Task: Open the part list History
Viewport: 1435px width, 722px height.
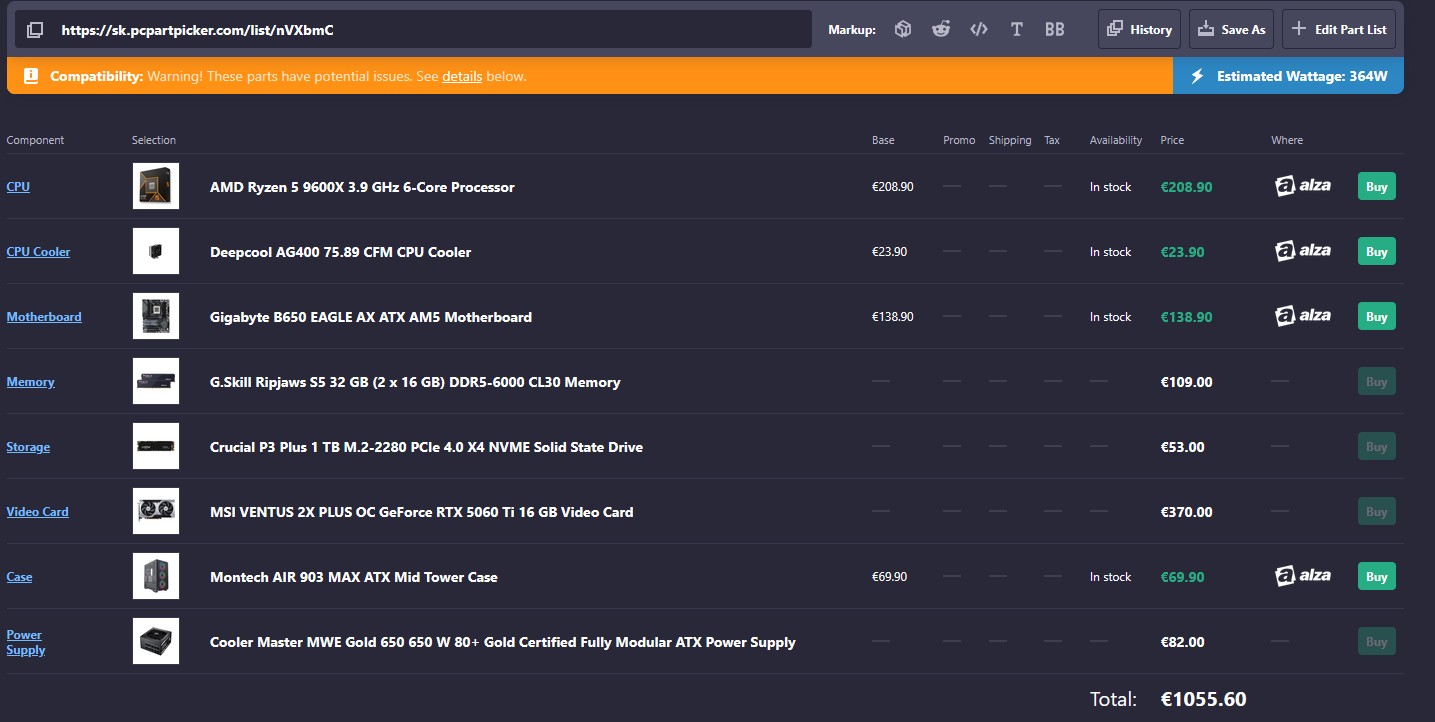Action: coord(1139,29)
